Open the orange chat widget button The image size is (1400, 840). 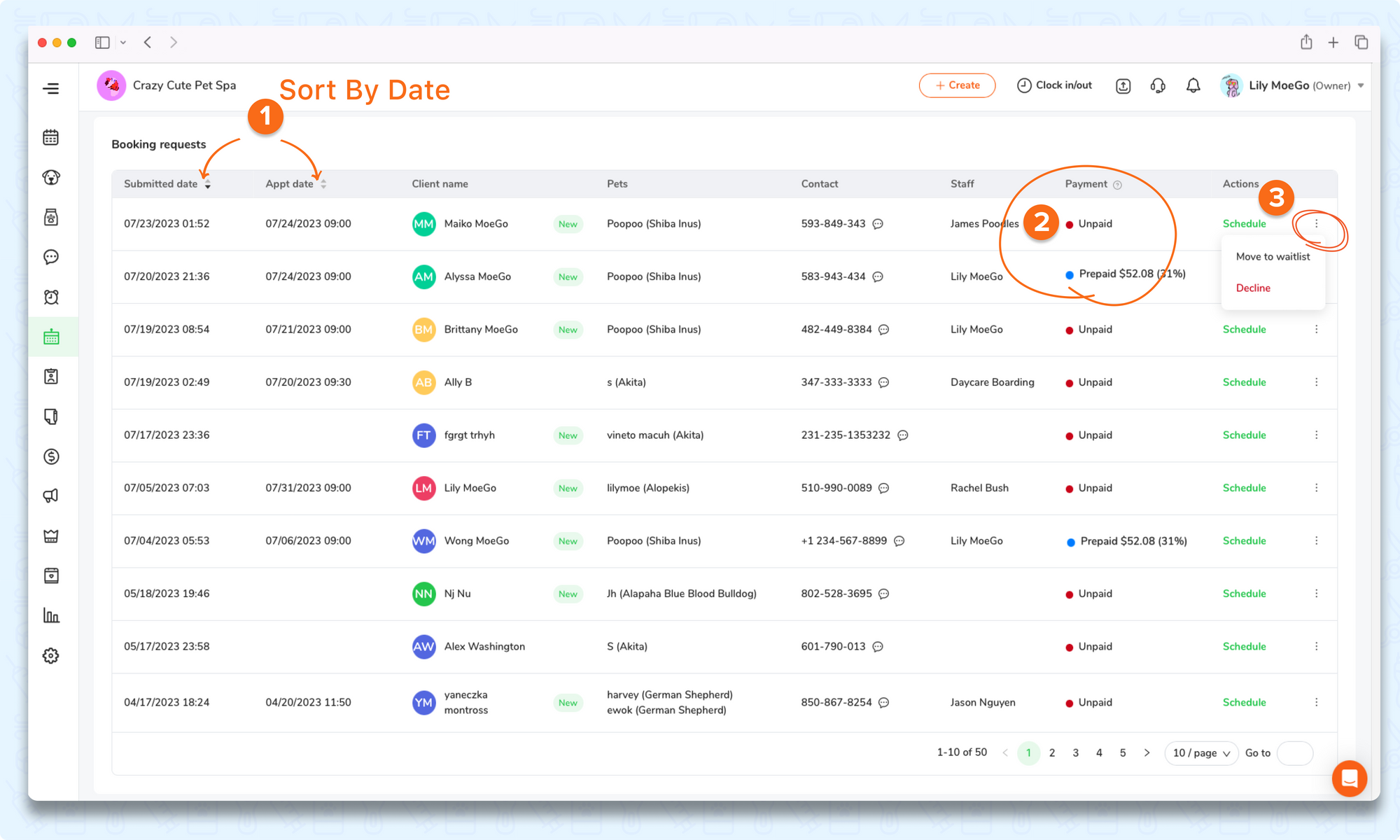coord(1349,778)
